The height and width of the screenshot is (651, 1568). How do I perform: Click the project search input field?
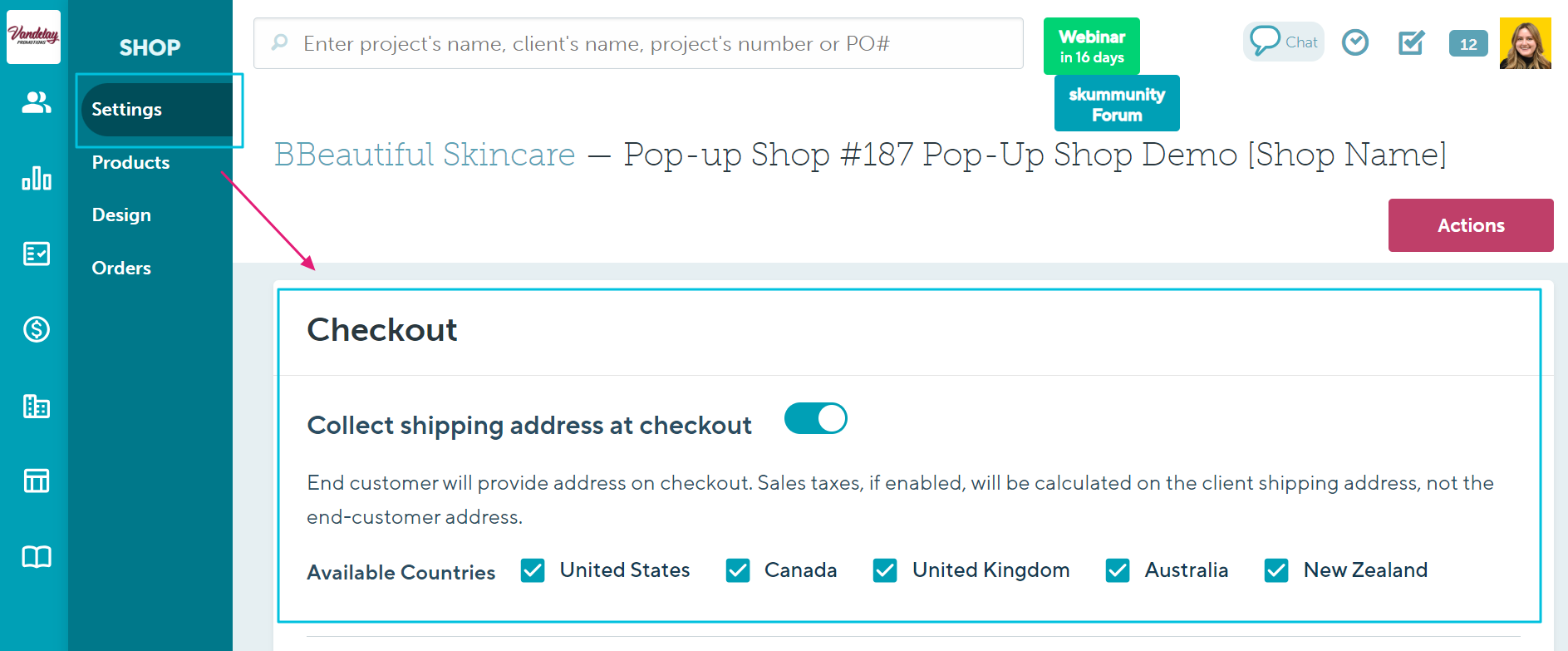point(638,43)
